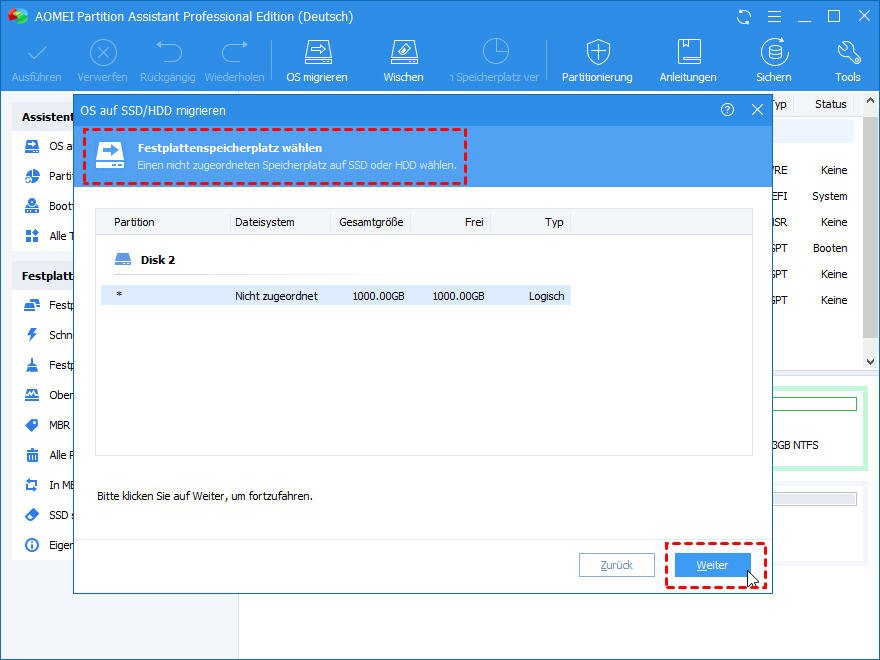Click the System status cell in main window
This screenshot has width=880, height=660.
(829, 196)
